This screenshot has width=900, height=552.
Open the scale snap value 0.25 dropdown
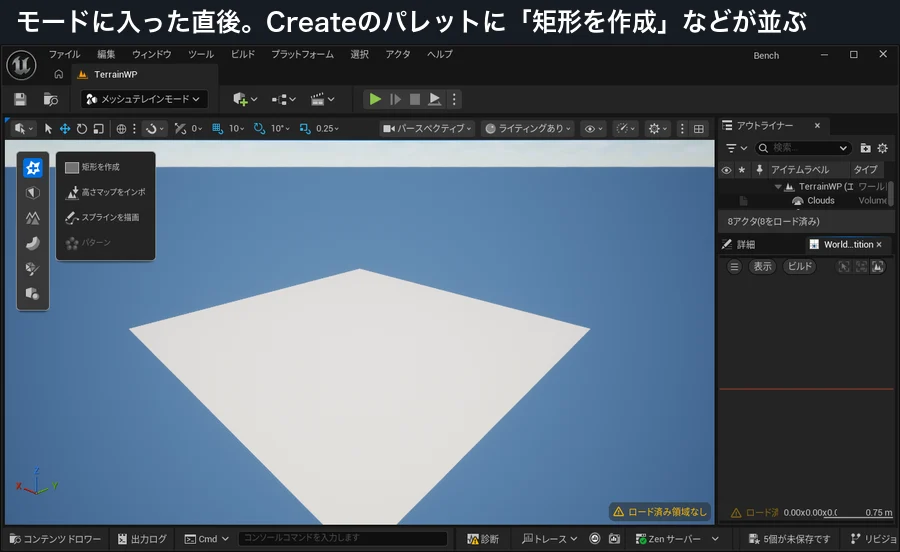tap(327, 129)
